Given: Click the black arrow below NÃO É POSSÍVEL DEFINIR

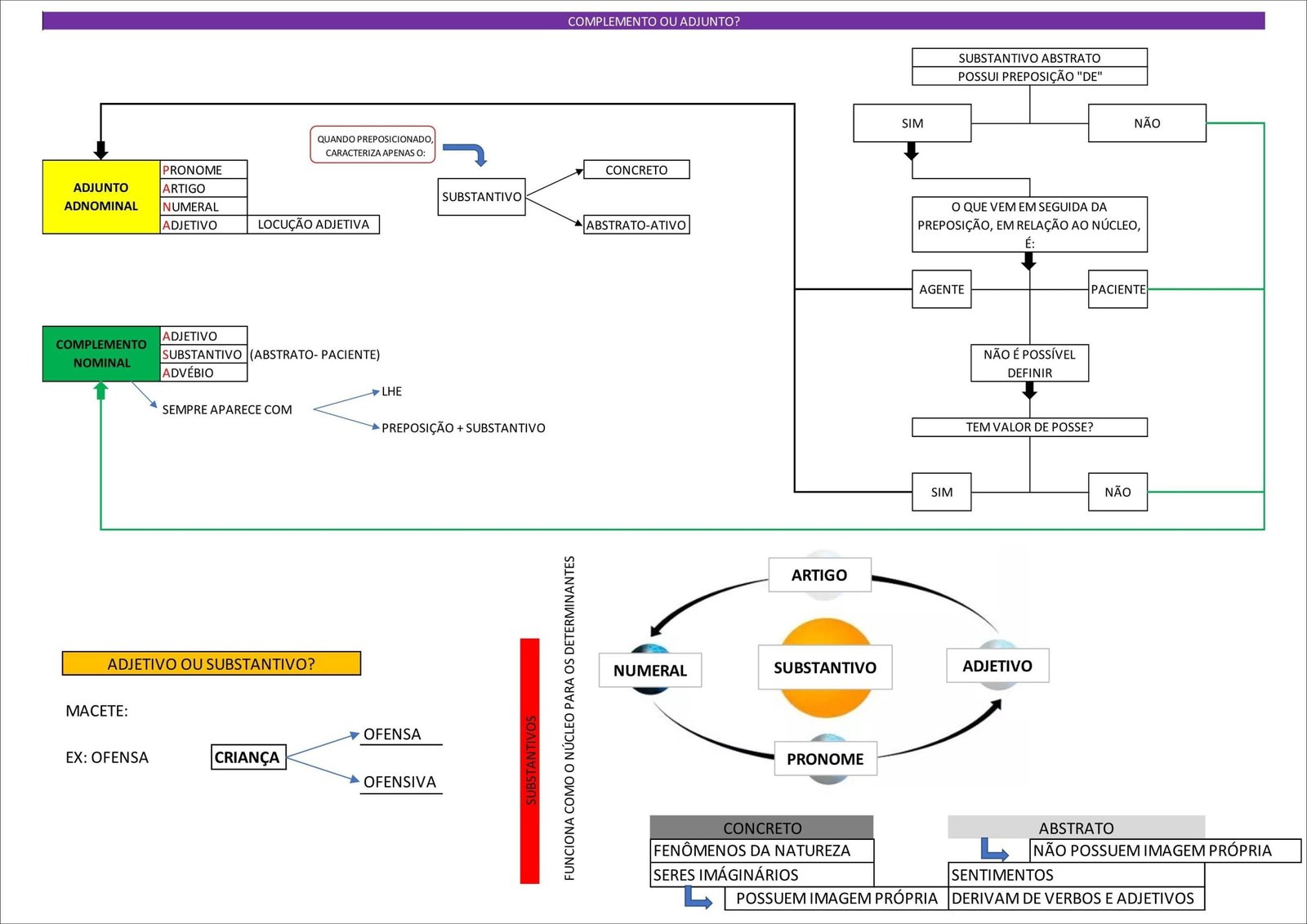Looking at the screenshot, I should [x=1029, y=391].
